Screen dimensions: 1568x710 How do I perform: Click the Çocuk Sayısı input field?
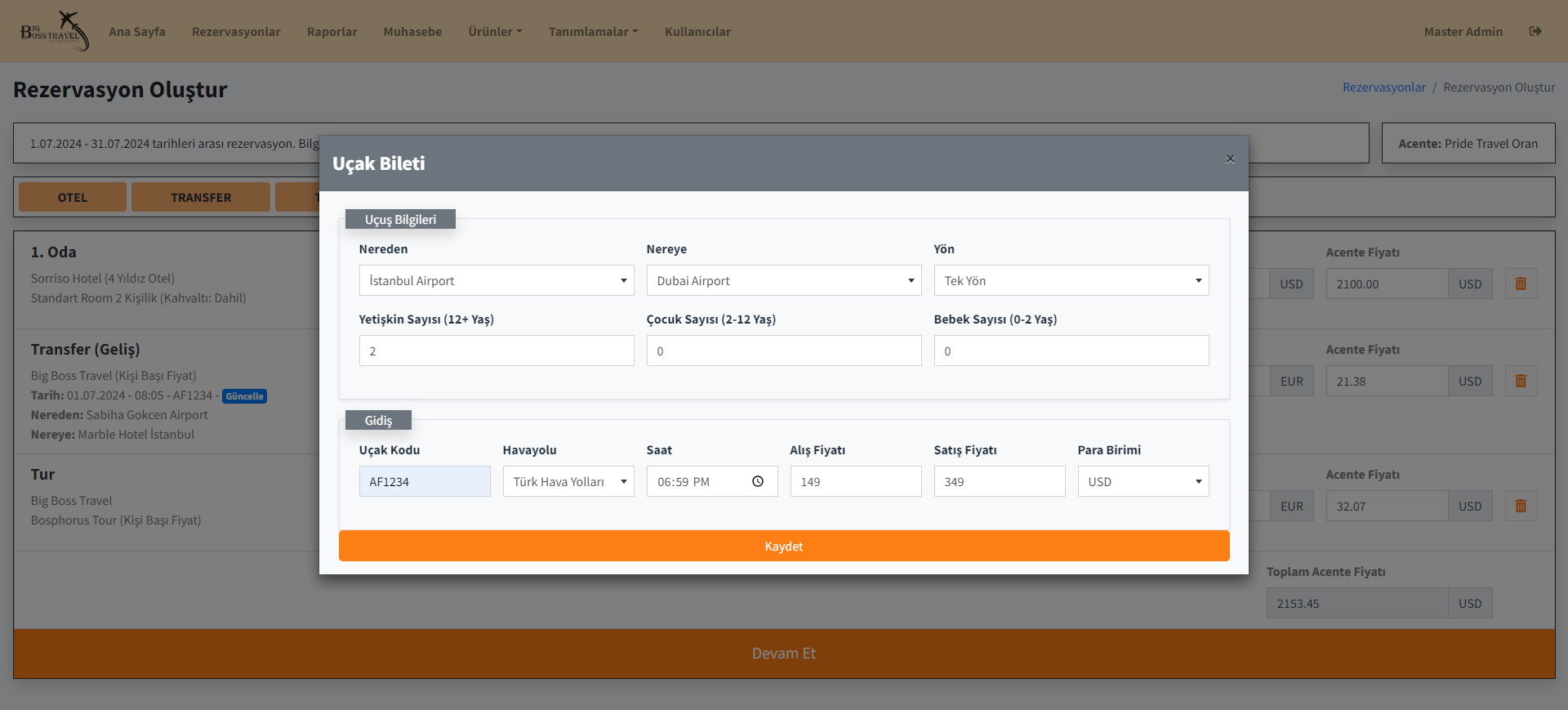coord(784,351)
